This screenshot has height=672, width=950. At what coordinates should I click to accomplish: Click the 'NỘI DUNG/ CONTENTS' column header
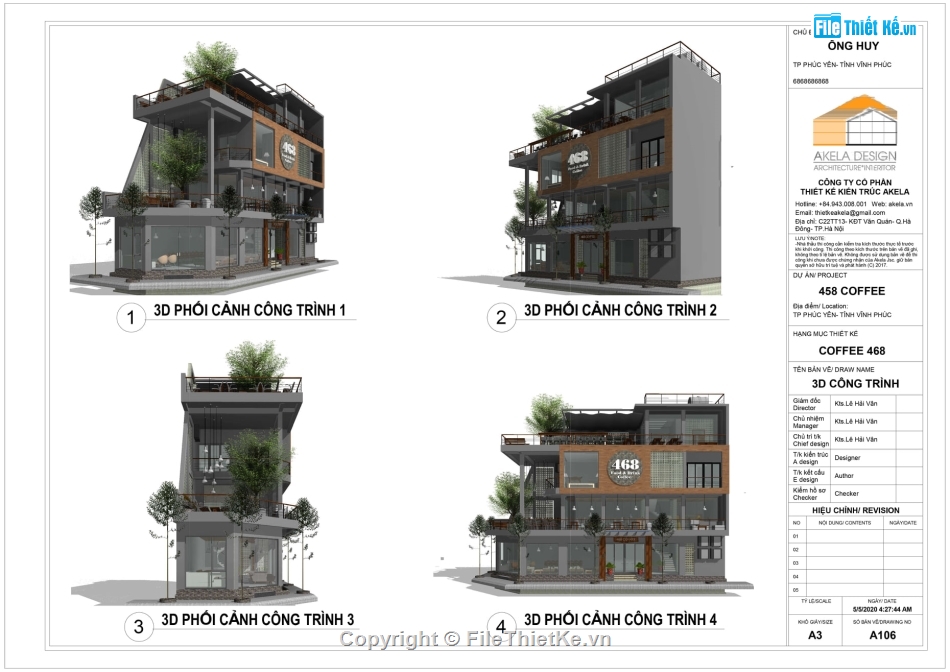(845, 522)
